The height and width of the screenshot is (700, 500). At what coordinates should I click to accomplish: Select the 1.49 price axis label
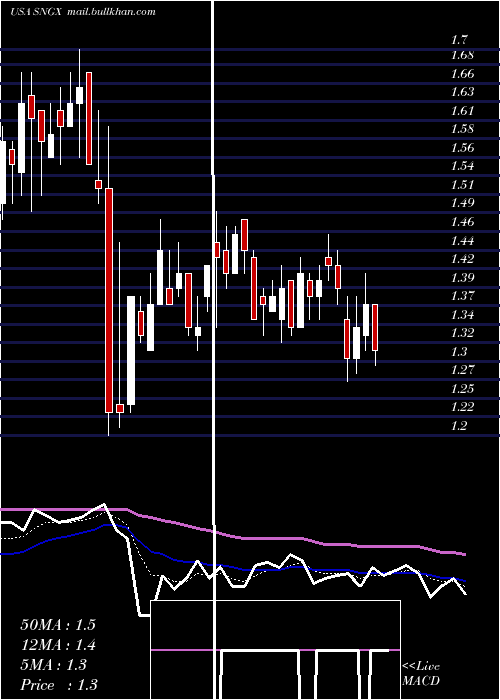coord(462,204)
